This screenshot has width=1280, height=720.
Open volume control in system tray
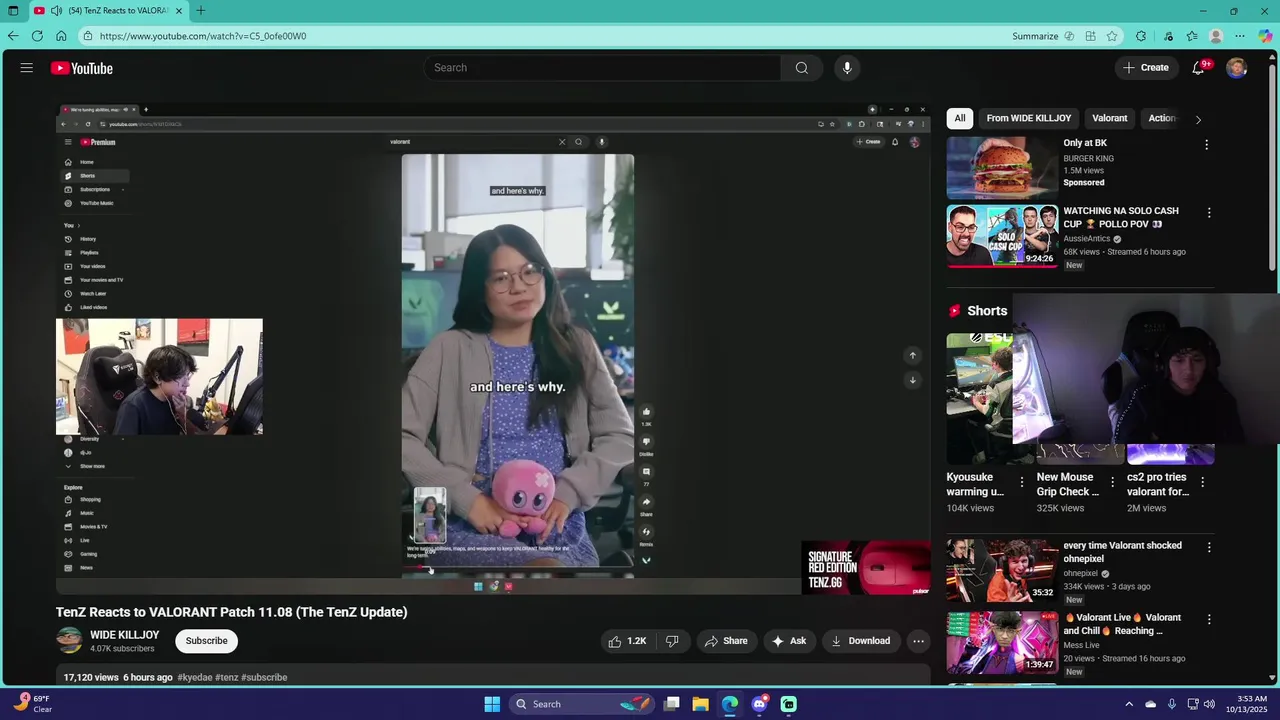point(1209,704)
